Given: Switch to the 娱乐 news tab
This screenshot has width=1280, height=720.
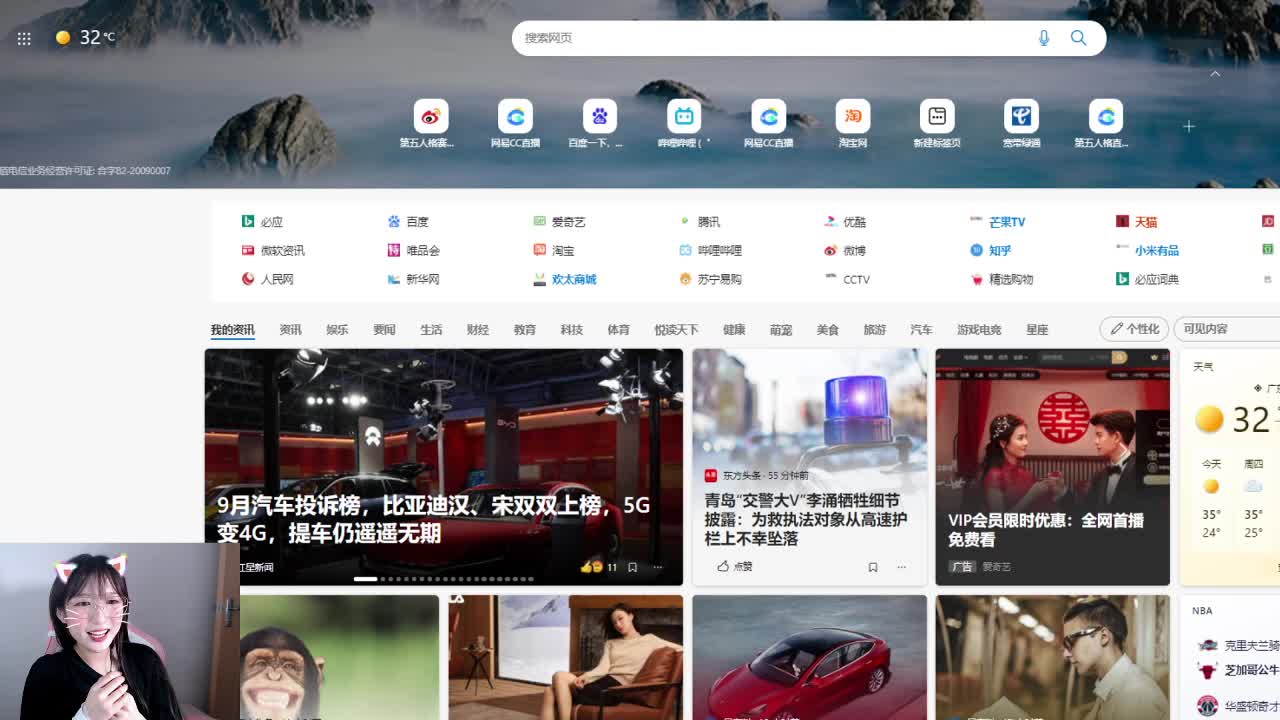Looking at the screenshot, I should click(x=337, y=329).
